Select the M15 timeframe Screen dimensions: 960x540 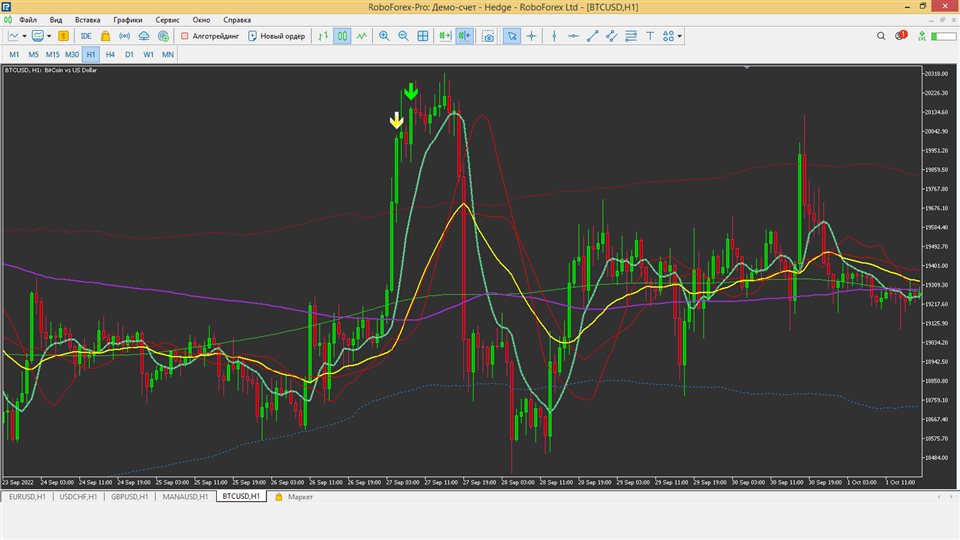tap(53, 54)
